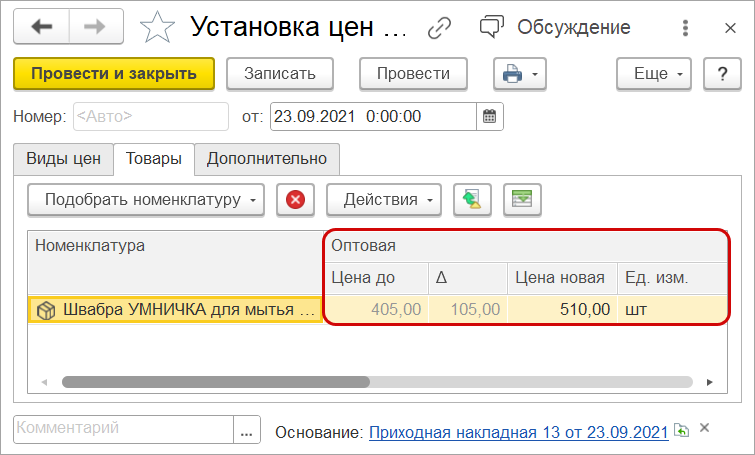Go forward with the right arrow button
Screen dimensions: 755x455
96,27
